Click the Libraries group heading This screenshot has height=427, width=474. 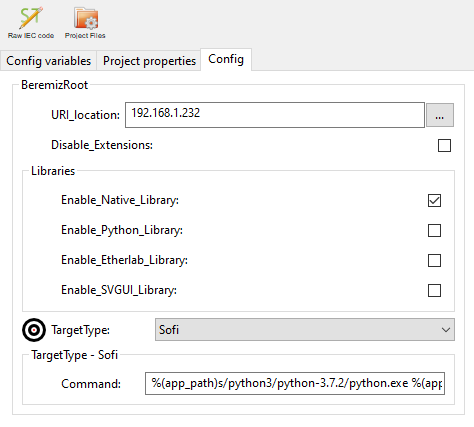(53, 171)
